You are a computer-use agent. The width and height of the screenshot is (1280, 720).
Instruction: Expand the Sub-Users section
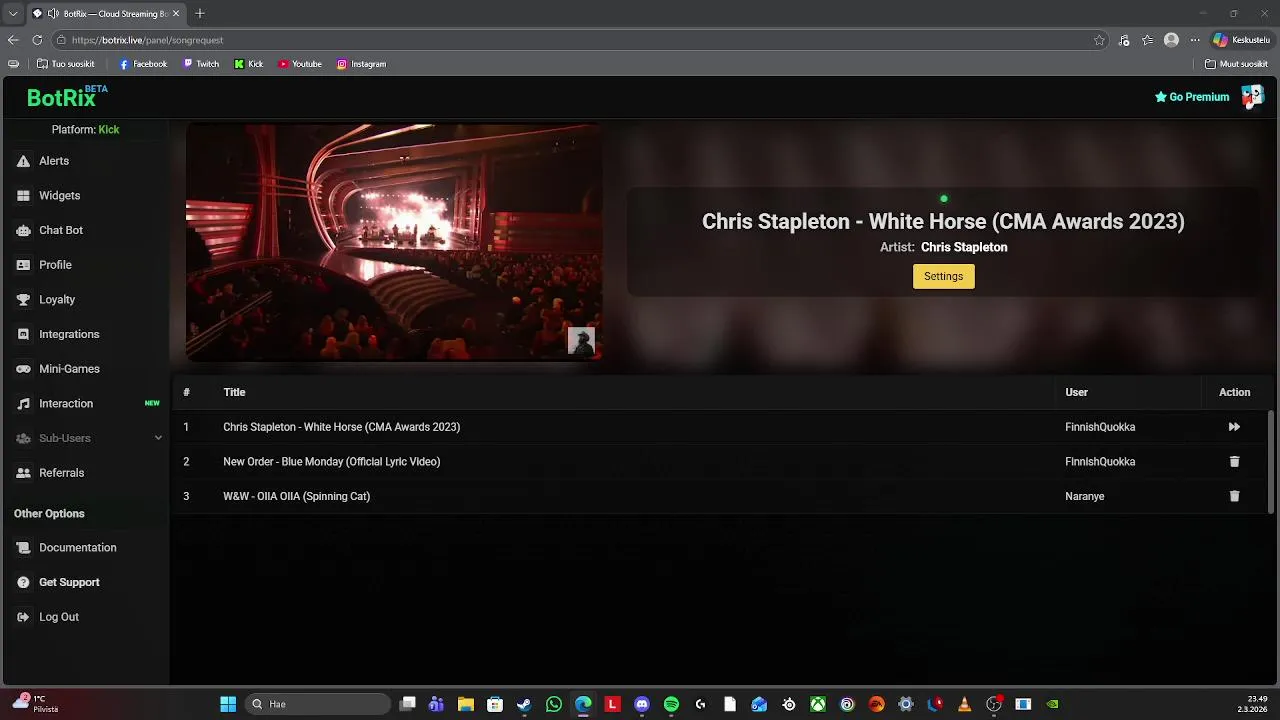(88, 438)
